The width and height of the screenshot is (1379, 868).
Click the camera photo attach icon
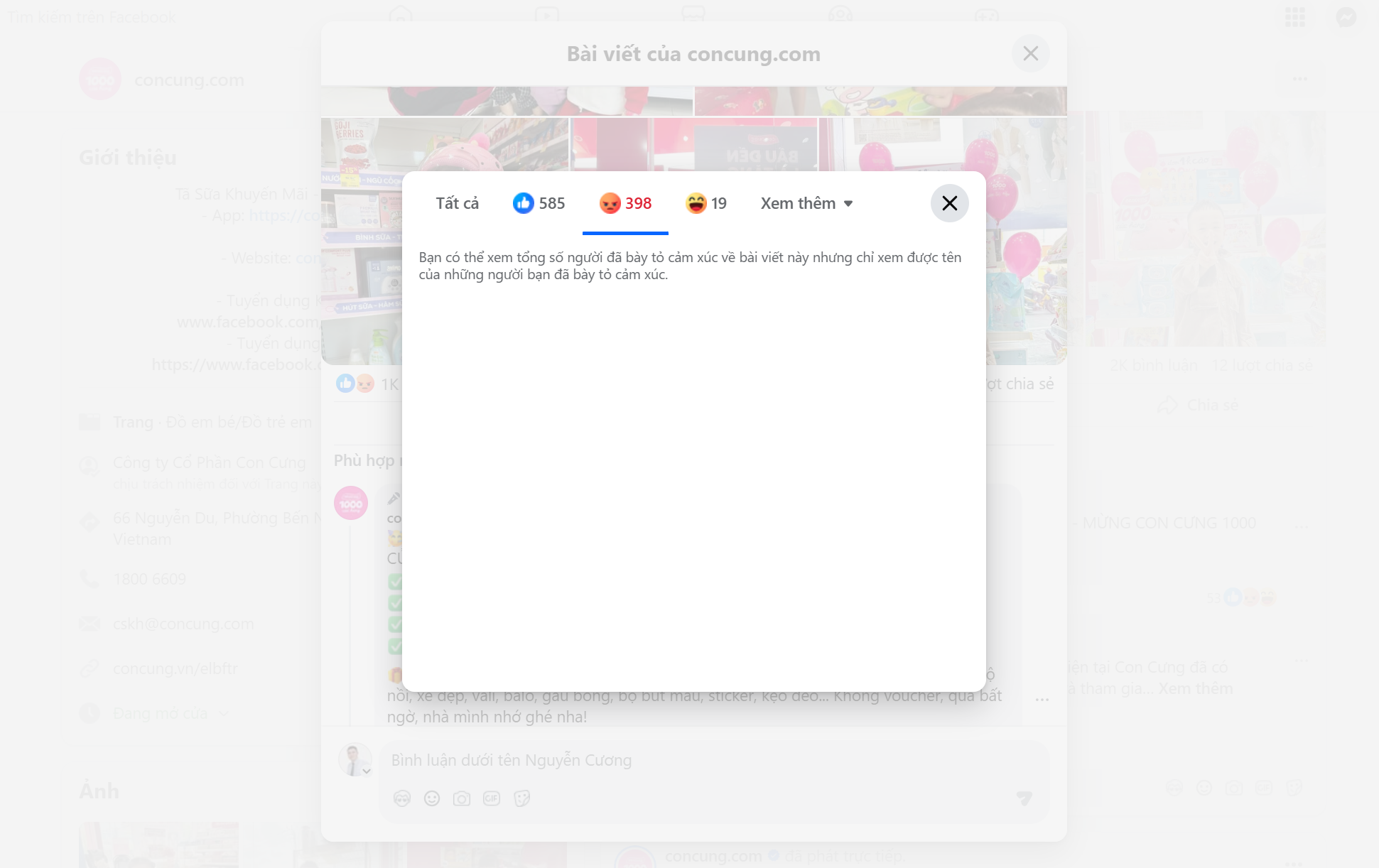coord(462,798)
